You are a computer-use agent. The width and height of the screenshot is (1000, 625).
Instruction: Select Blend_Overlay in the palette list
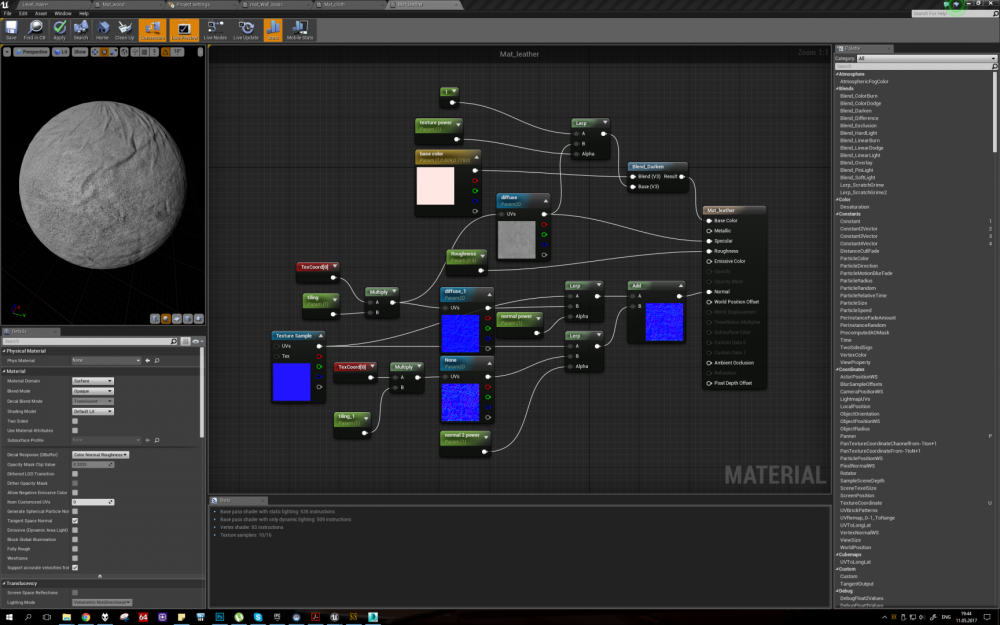[856, 163]
